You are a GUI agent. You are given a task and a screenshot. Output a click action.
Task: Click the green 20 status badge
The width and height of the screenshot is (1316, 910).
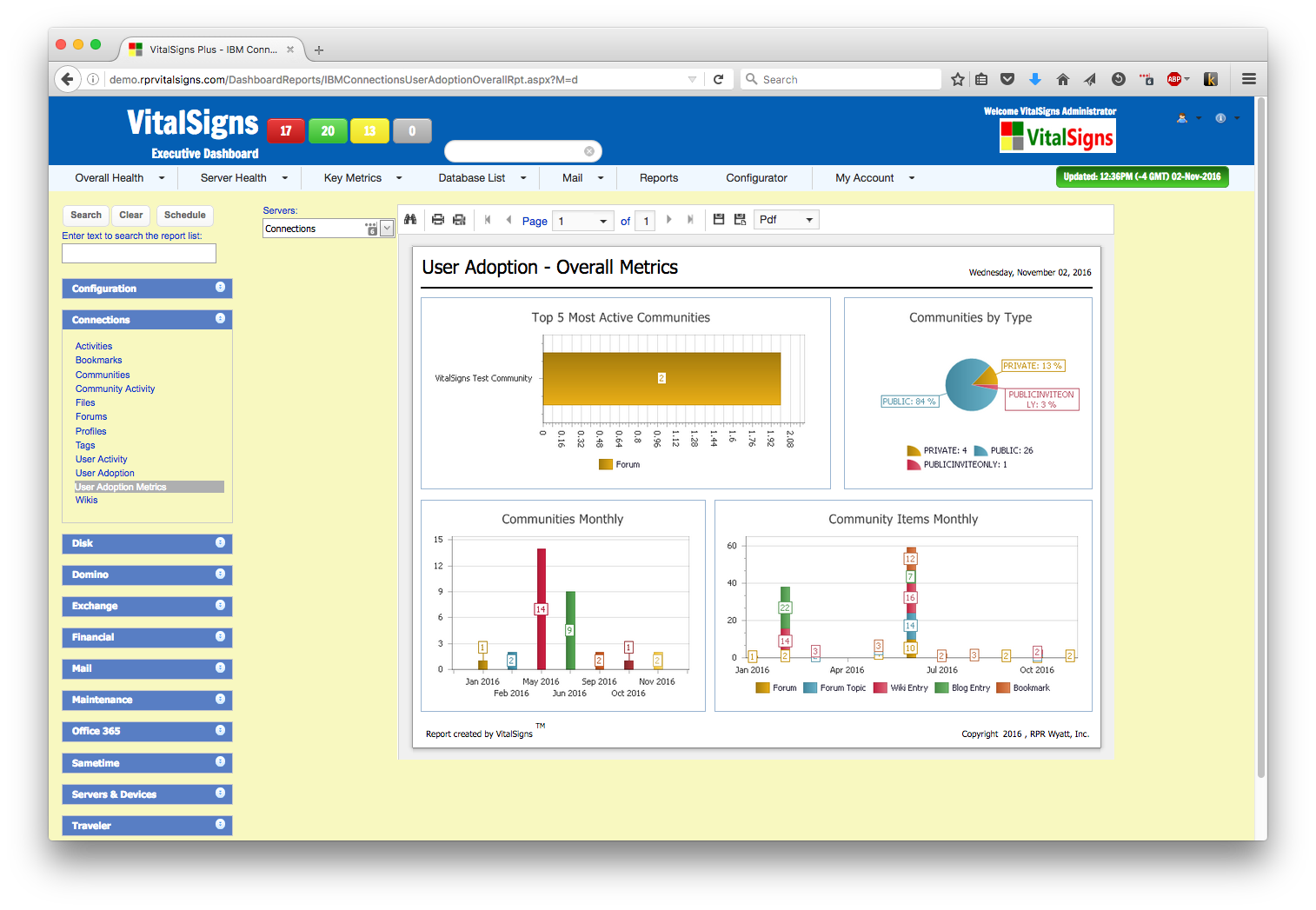tap(328, 130)
